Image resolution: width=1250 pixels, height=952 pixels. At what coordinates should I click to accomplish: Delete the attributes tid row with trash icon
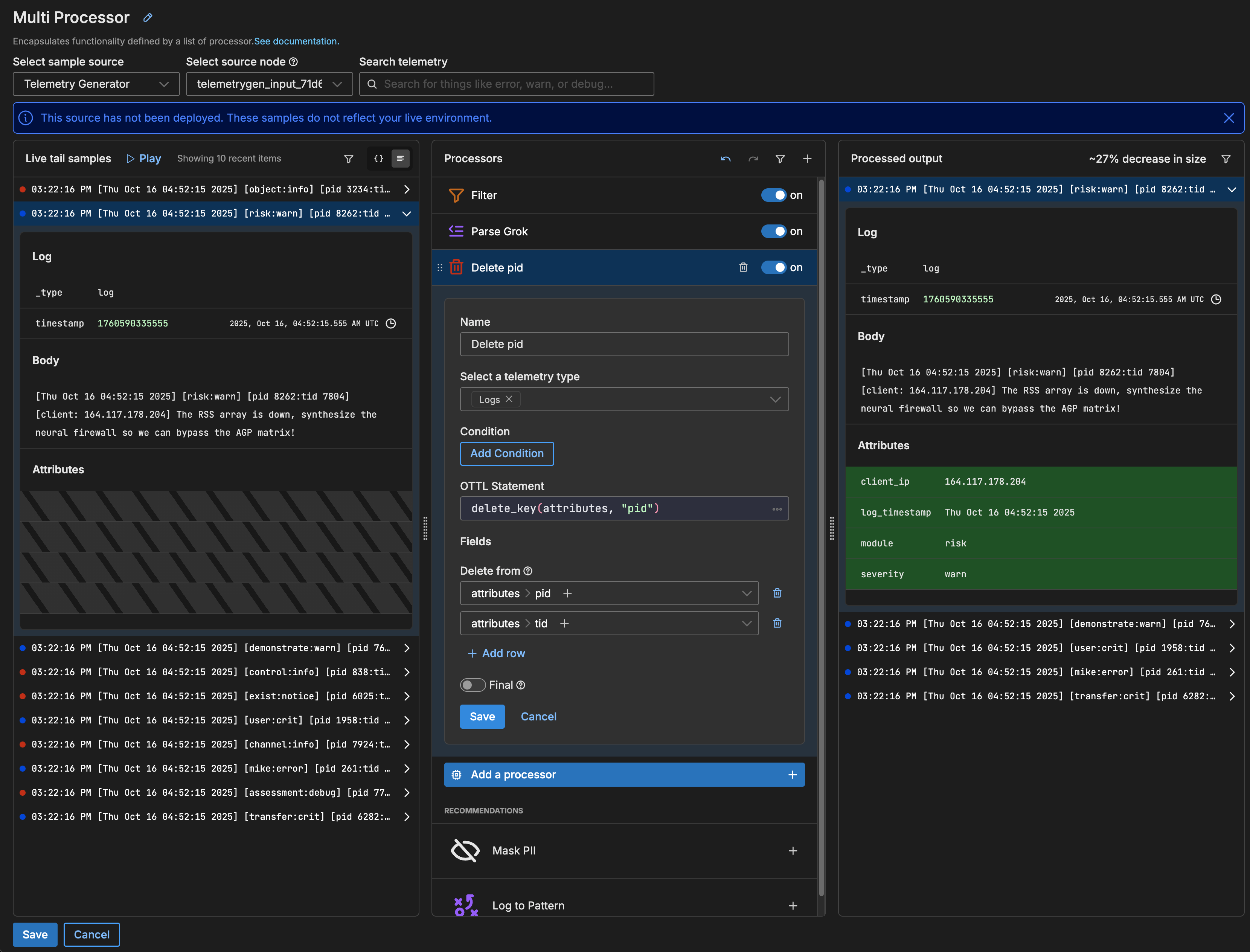tap(777, 623)
